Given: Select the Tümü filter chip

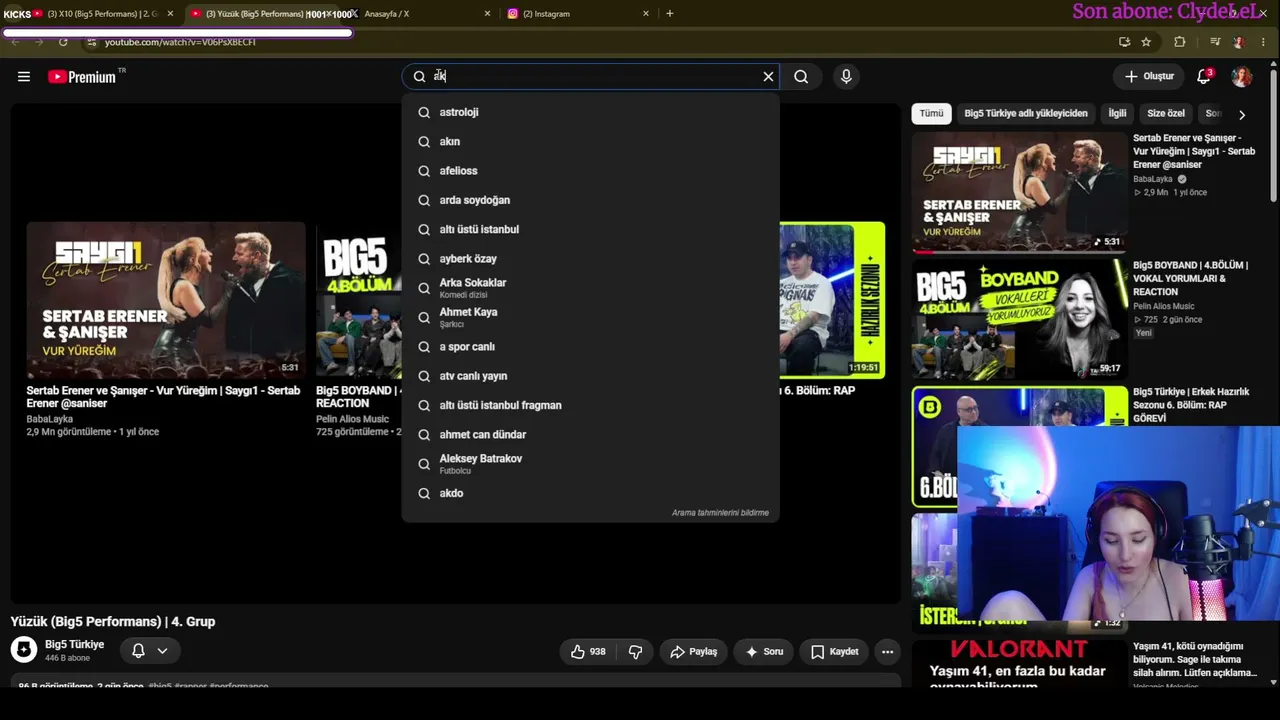Looking at the screenshot, I should [931, 114].
